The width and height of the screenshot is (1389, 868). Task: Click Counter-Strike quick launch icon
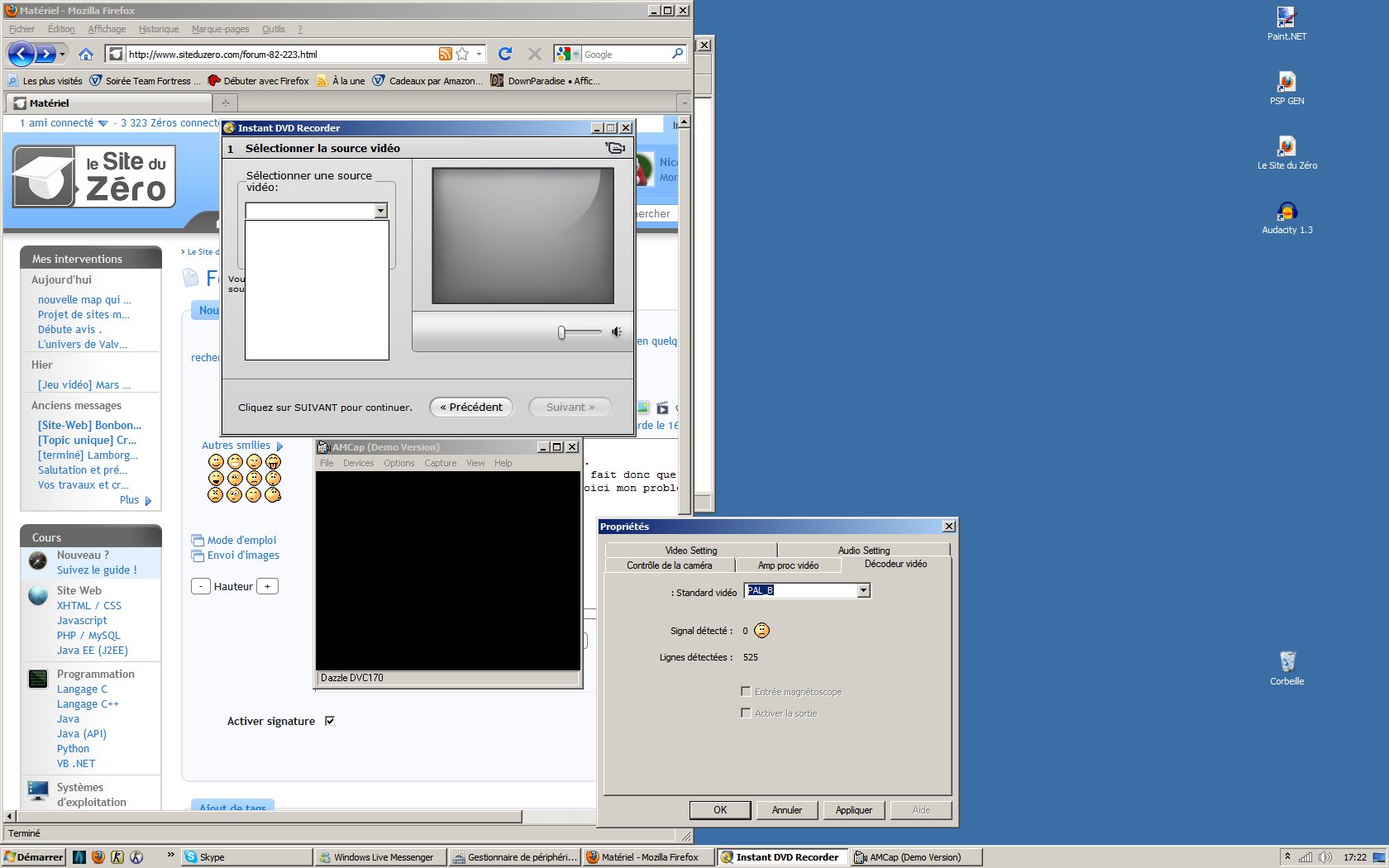pos(117,857)
